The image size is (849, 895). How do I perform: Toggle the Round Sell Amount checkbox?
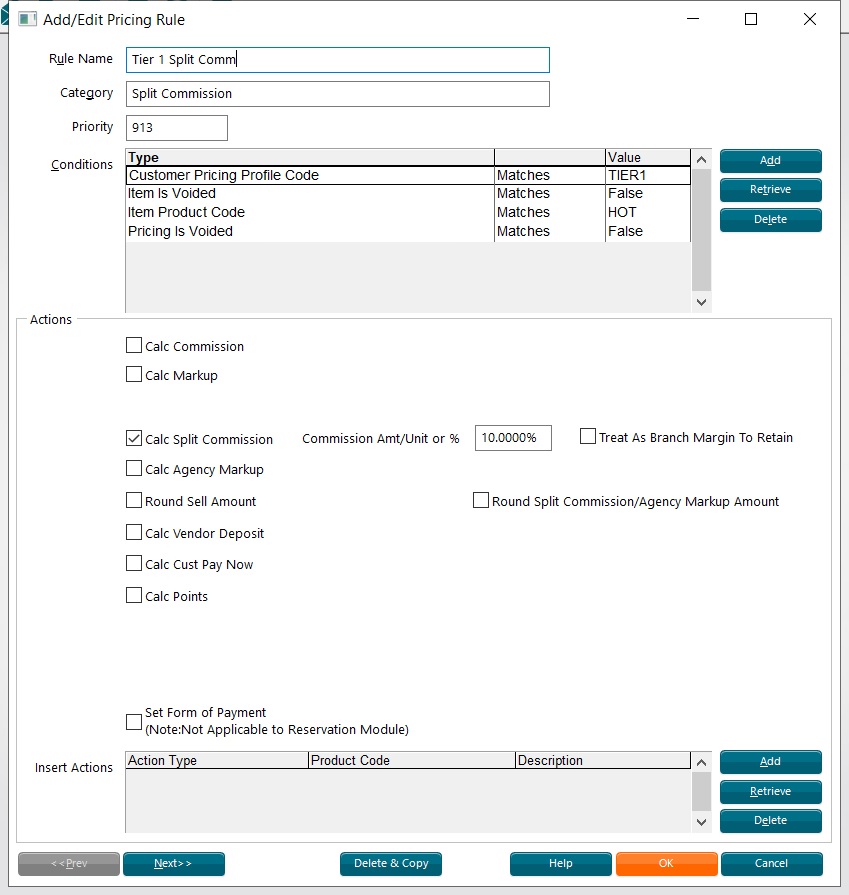(x=134, y=501)
